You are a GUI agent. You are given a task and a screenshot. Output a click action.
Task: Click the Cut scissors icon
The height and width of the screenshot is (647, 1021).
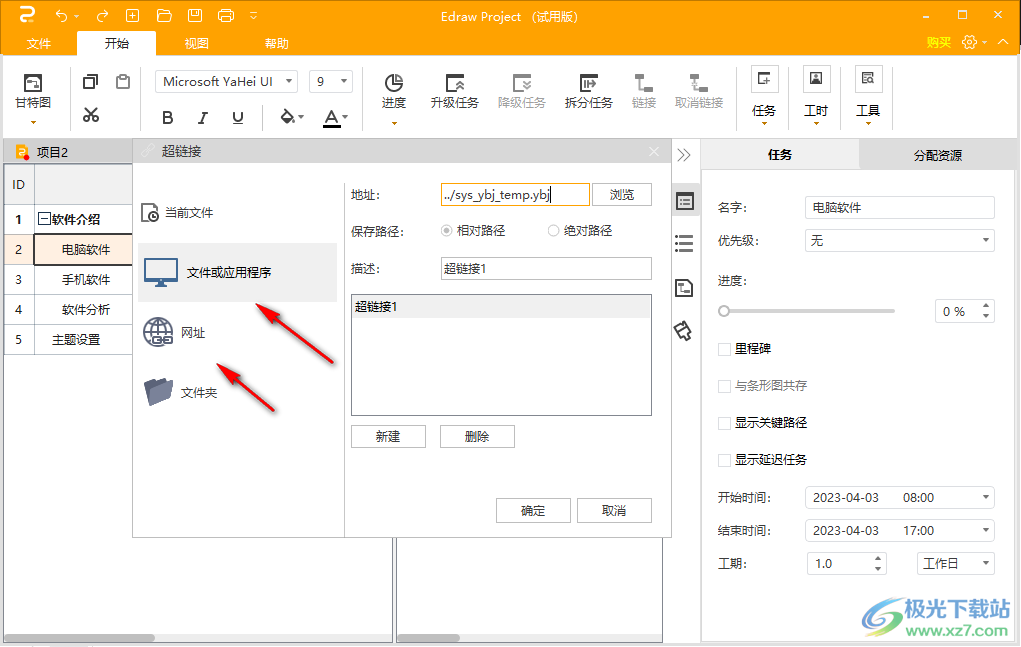tap(91, 115)
